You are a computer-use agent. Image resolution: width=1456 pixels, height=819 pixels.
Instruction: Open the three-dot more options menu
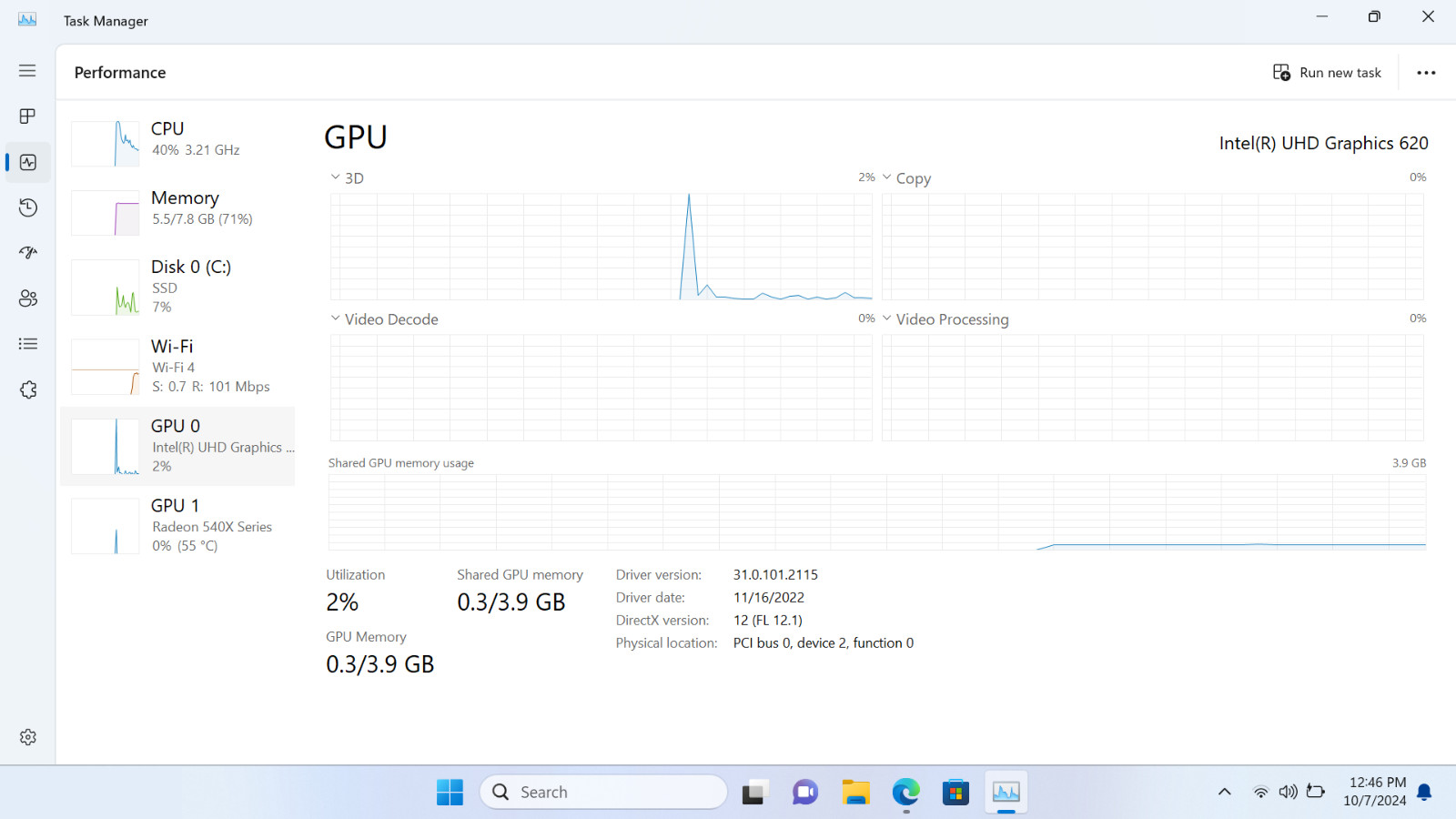[1426, 73]
